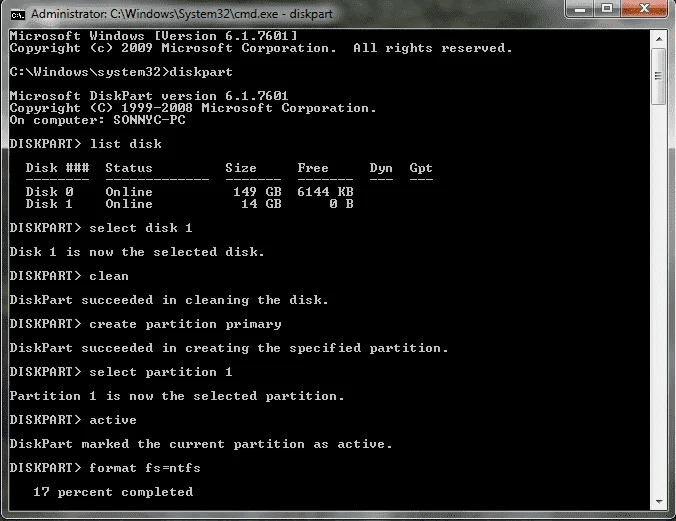Click the 'Microsoft Windows [Version 6.1.7601]' line
The width and height of the screenshot is (676, 521).
[x=153, y=36]
